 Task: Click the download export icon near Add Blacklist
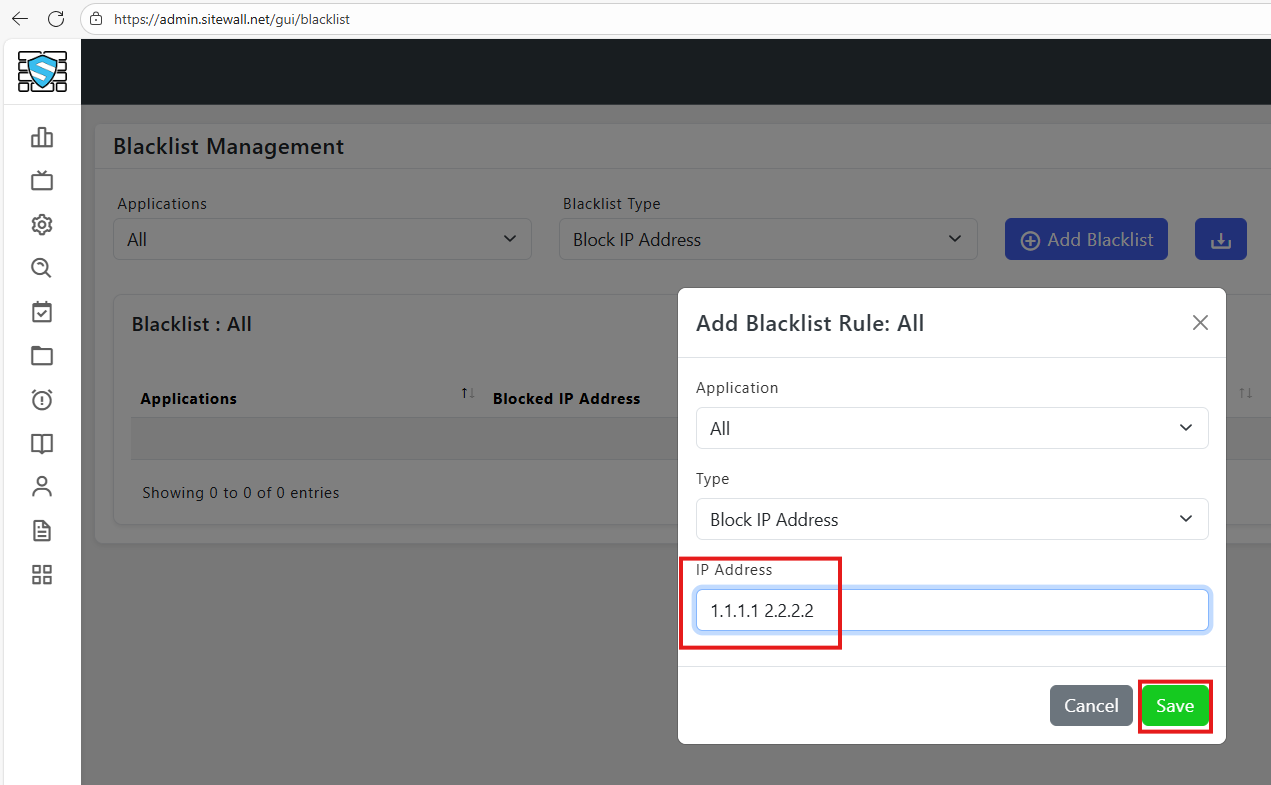tap(1220, 239)
